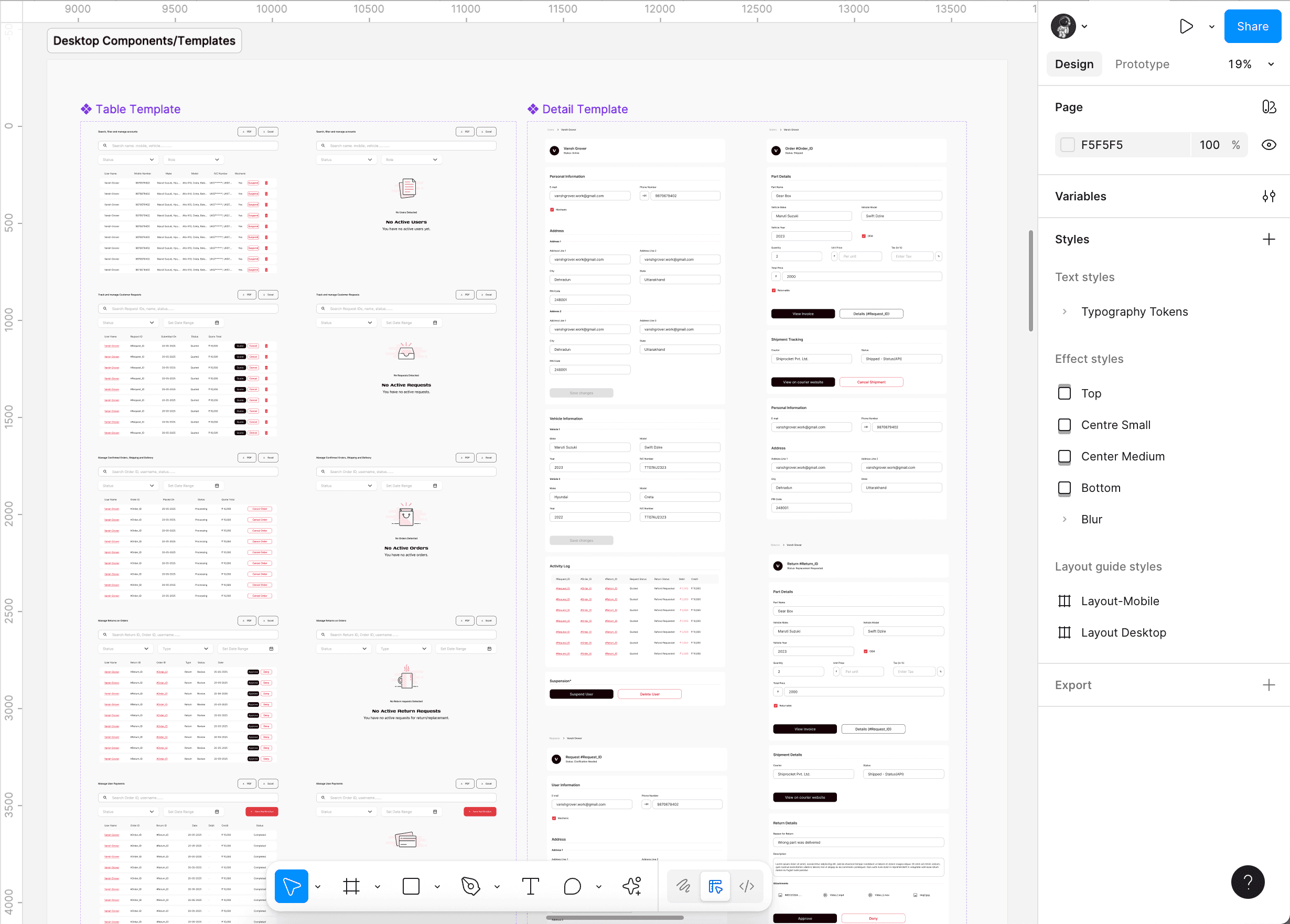
Task: Open the Variables settings icon
Action: (x=1268, y=196)
